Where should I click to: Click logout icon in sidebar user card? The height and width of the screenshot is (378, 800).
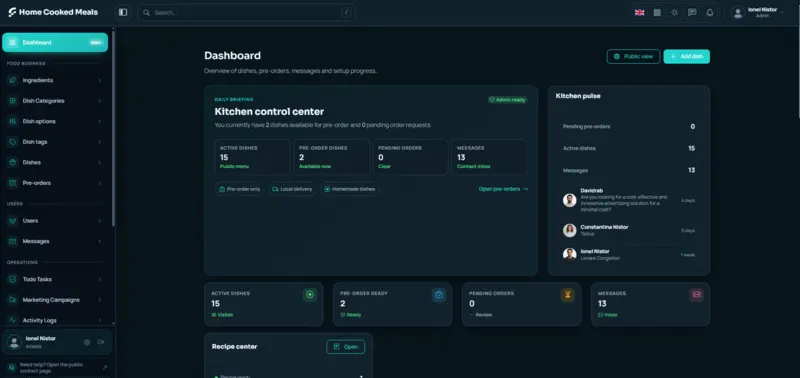101,342
